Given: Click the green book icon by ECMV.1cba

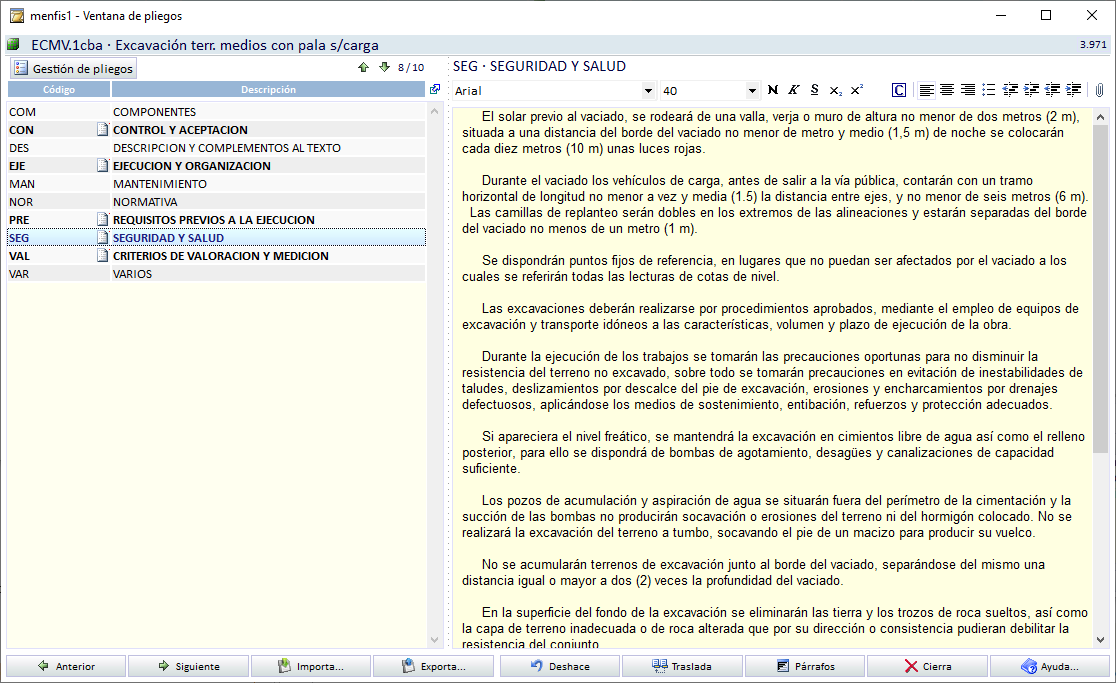Looking at the screenshot, I should (x=14, y=45).
